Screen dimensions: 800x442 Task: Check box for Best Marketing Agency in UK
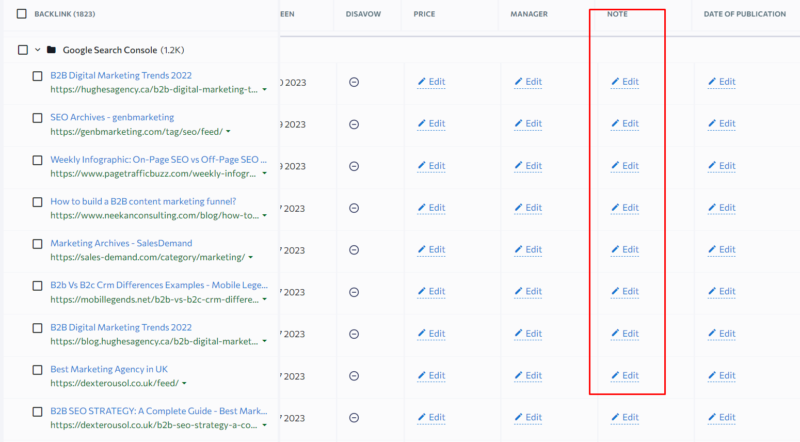tap(37, 370)
